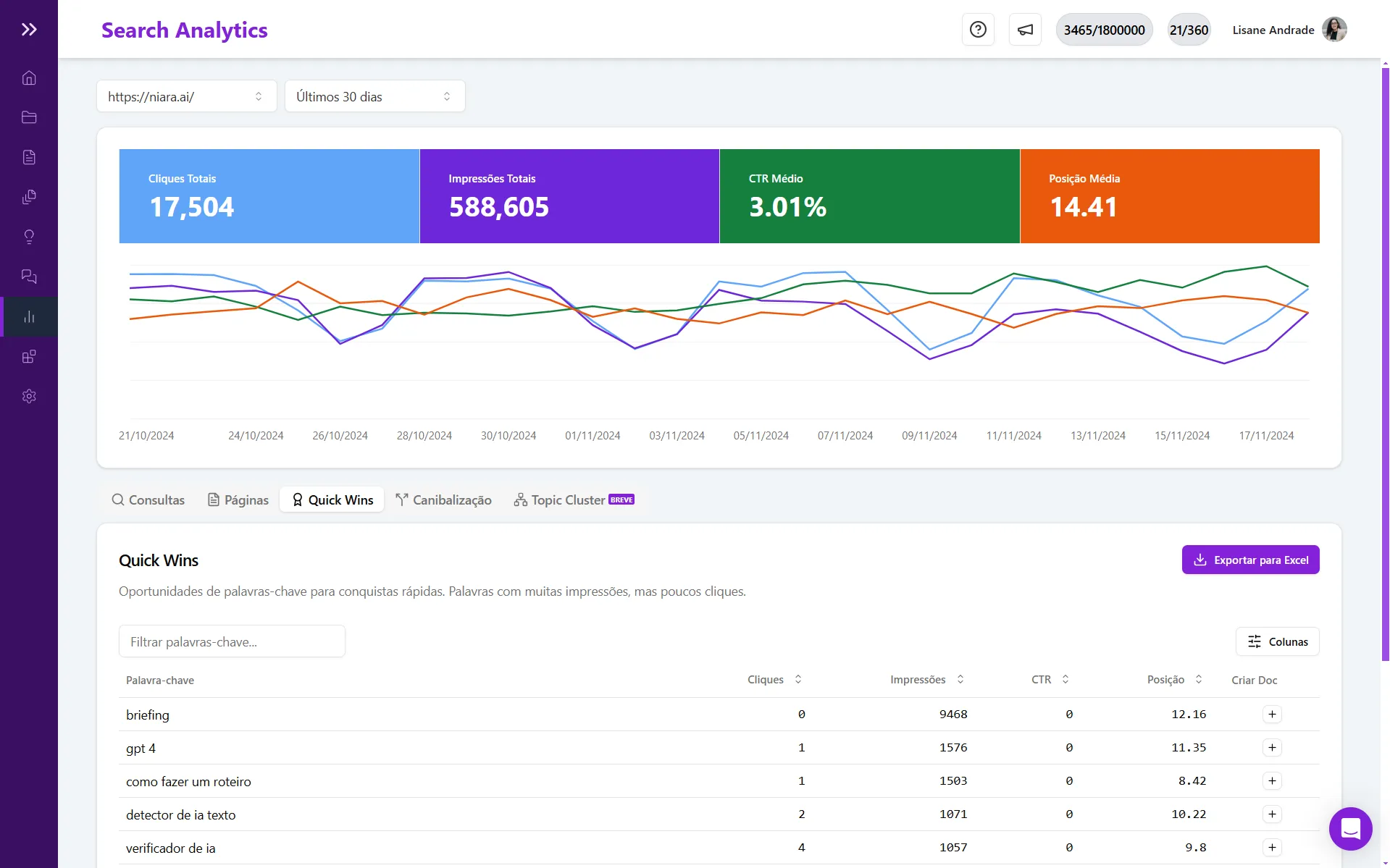The width and height of the screenshot is (1390, 868).
Task: Create doc for verificador de ia
Action: point(1272,848)
